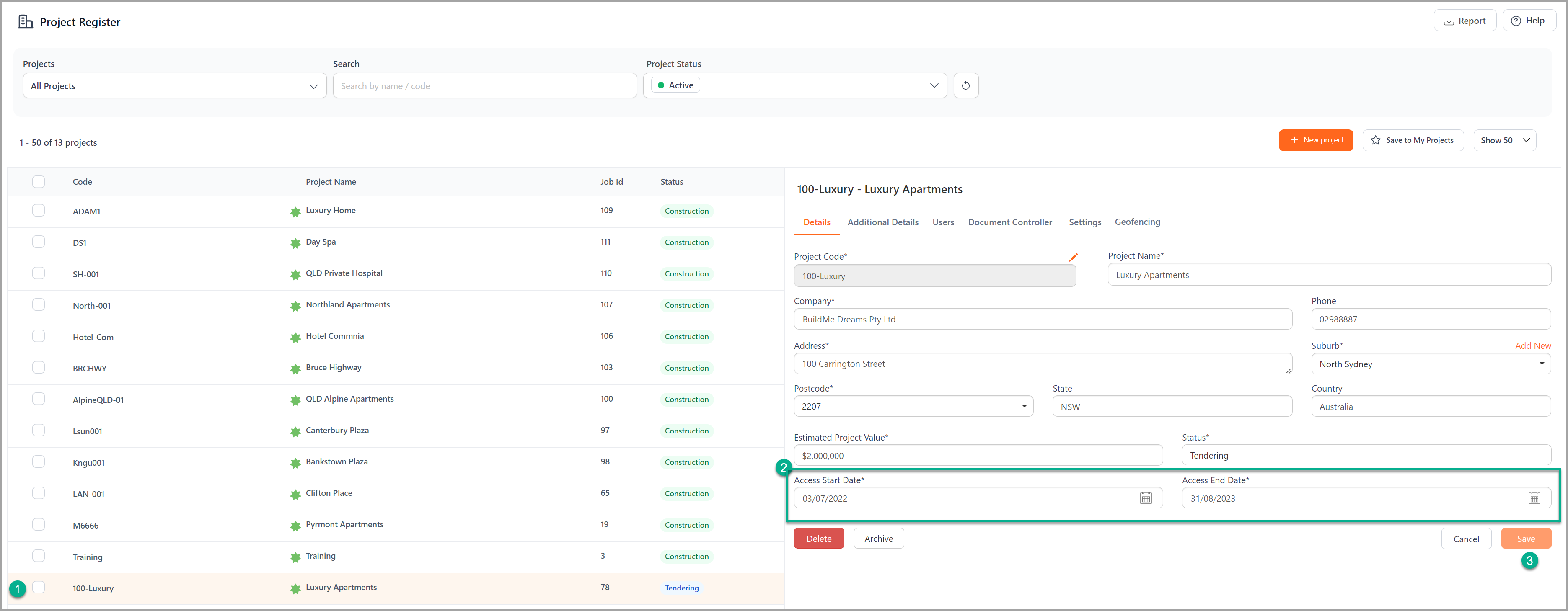Switch to the Details tab
The height and width of the screenshot is (611, 1568).
[816, 222]
